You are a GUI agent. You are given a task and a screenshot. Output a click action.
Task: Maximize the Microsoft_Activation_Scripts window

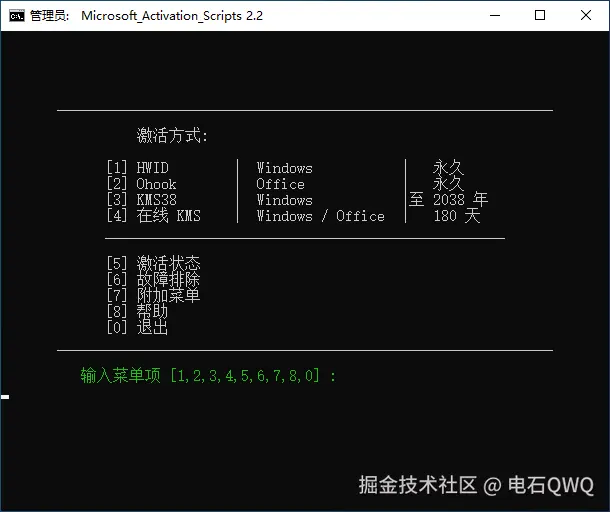[x=540, y=16]
